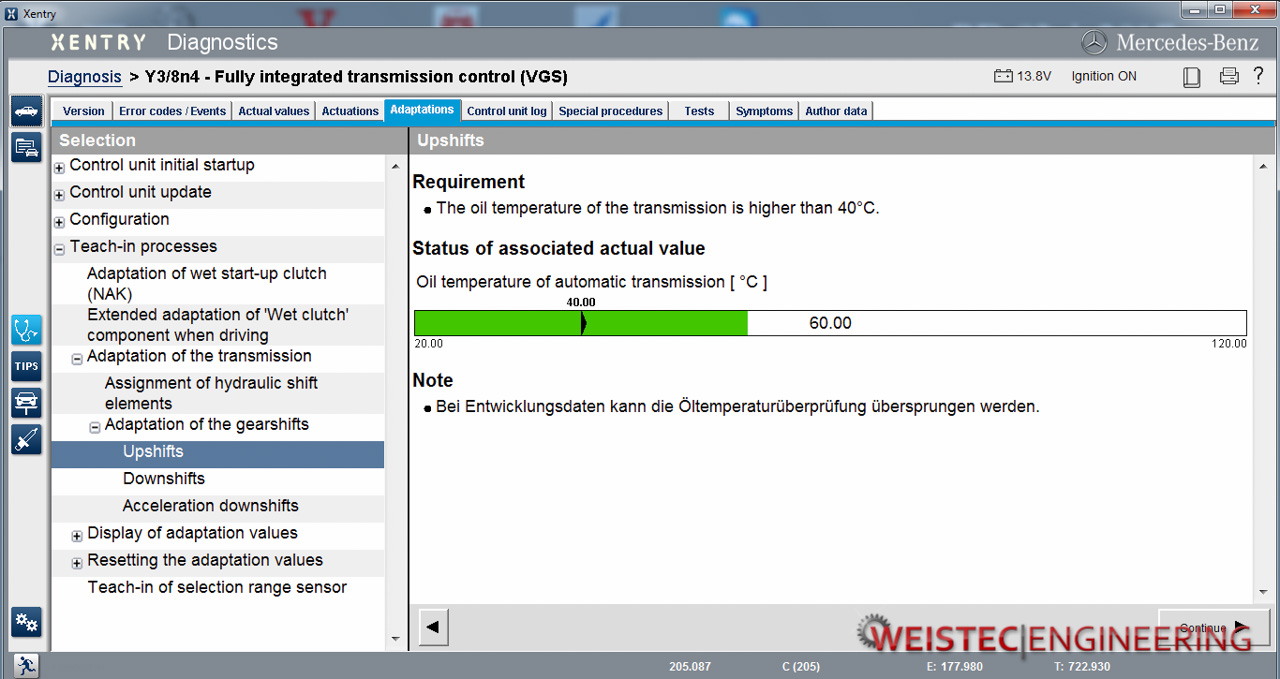Expand Display of adaptation values node
The width and height of the screenshot is (1280, 679).
click(77, 536)
